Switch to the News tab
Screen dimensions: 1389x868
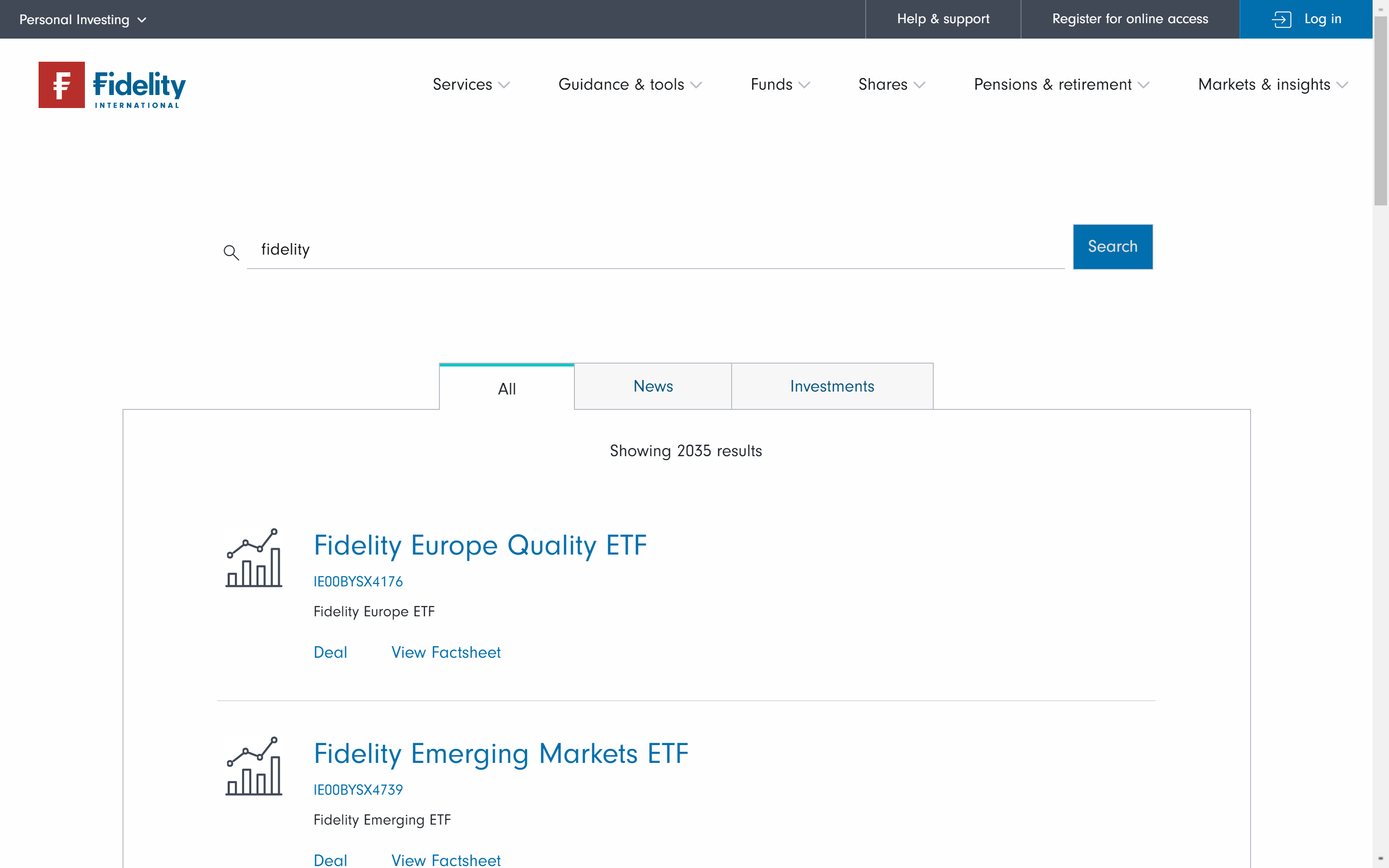click(x=653, y=386)
